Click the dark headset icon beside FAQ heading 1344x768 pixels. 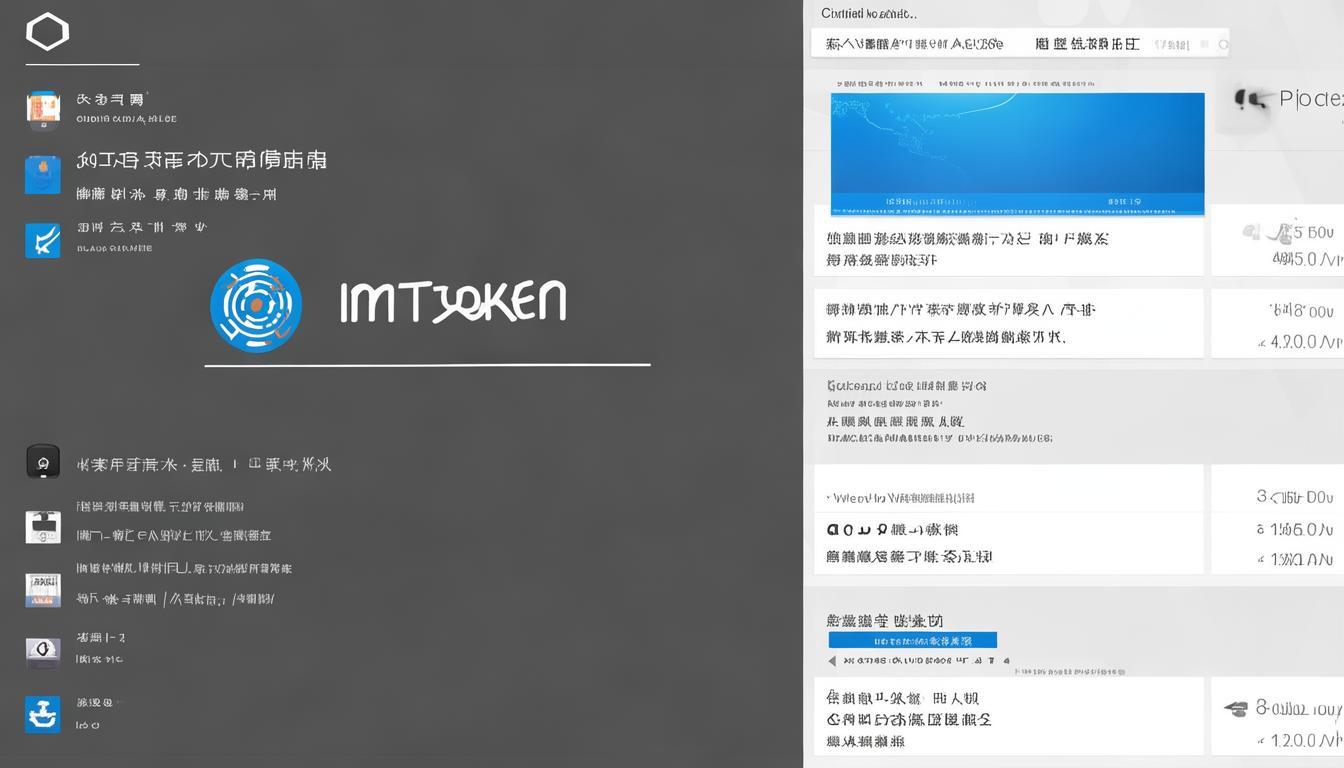click(x=42, y=462)
